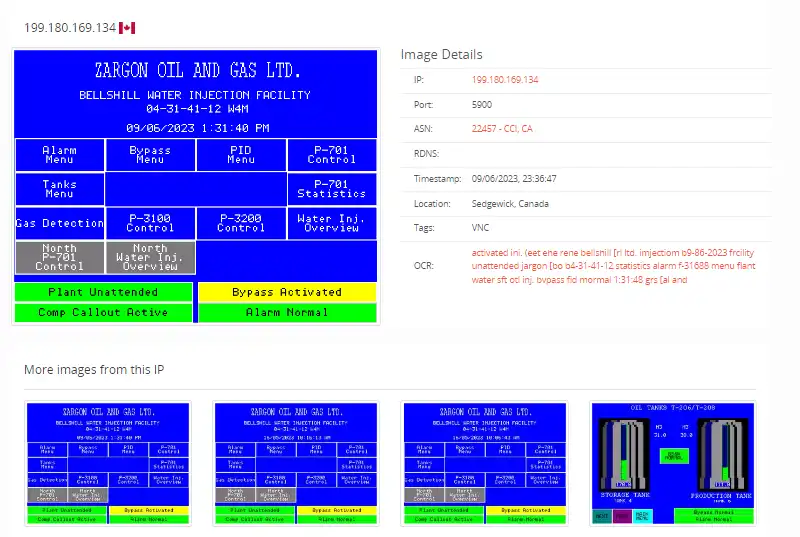Open the Oil Tanks T-206/T-208 thumbnail
800x537 pixels.
click(x=672, y=464)
